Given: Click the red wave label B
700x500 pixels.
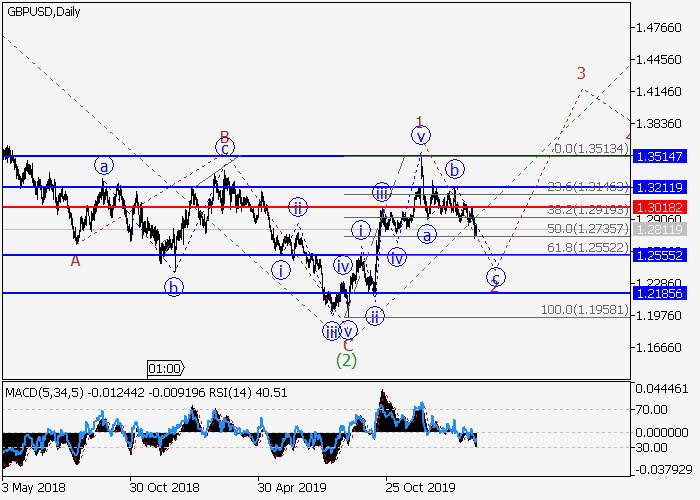Looking at the screenshot, I should pyautogui.click(x=225, y=136).
